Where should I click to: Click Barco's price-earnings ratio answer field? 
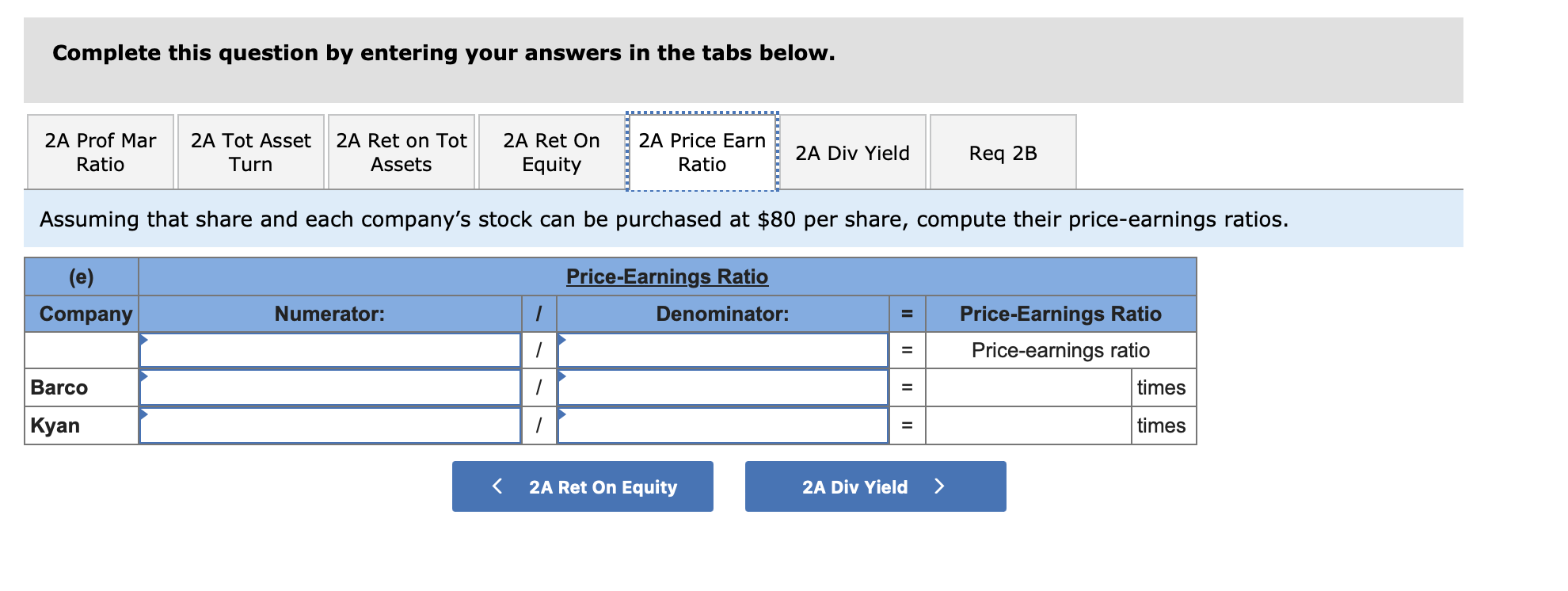[x=1029, y=387]
